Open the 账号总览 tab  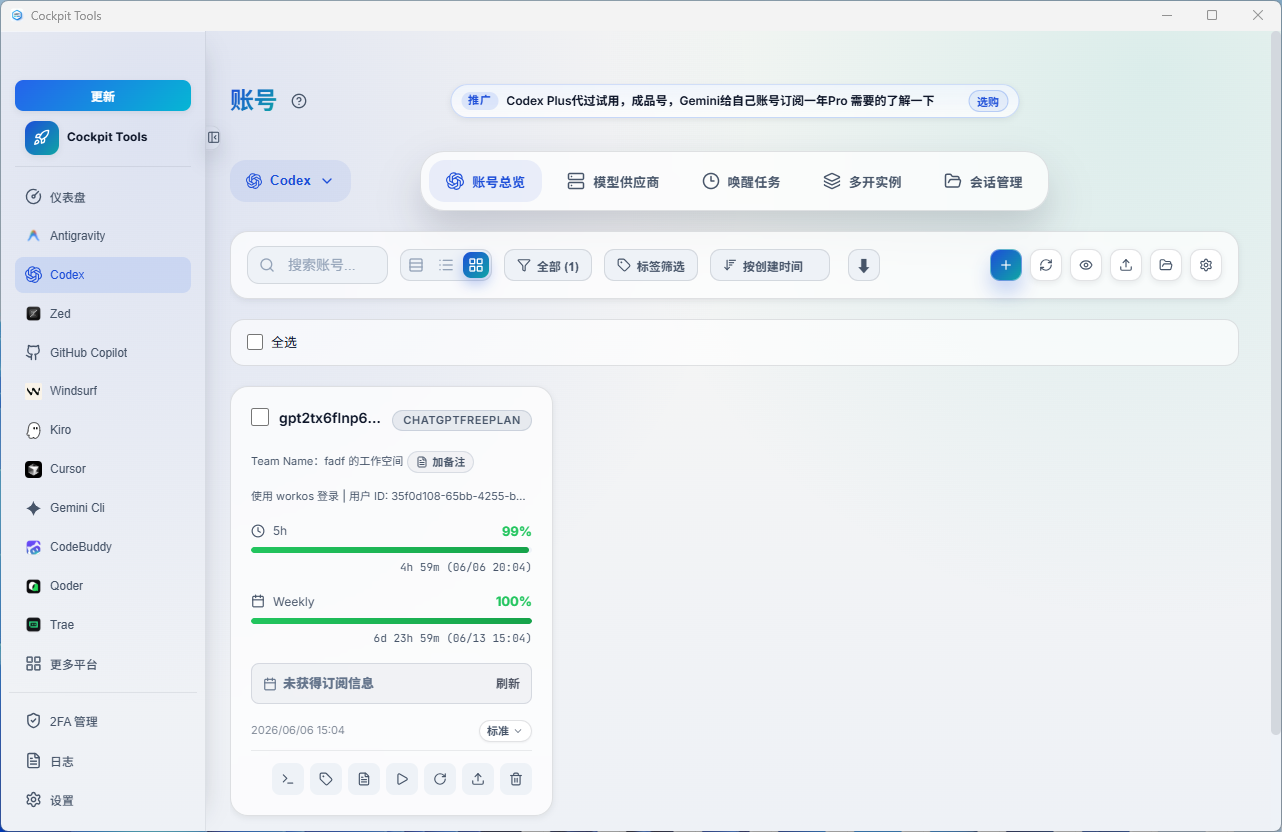[485, 181]
